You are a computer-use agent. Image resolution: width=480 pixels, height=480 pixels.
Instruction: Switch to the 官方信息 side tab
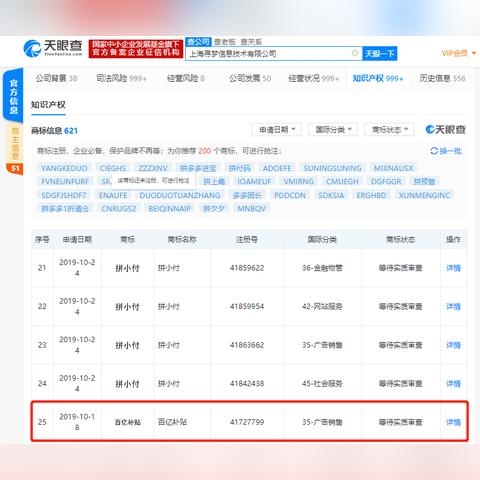pyautogui.click(x=13, y=96)
